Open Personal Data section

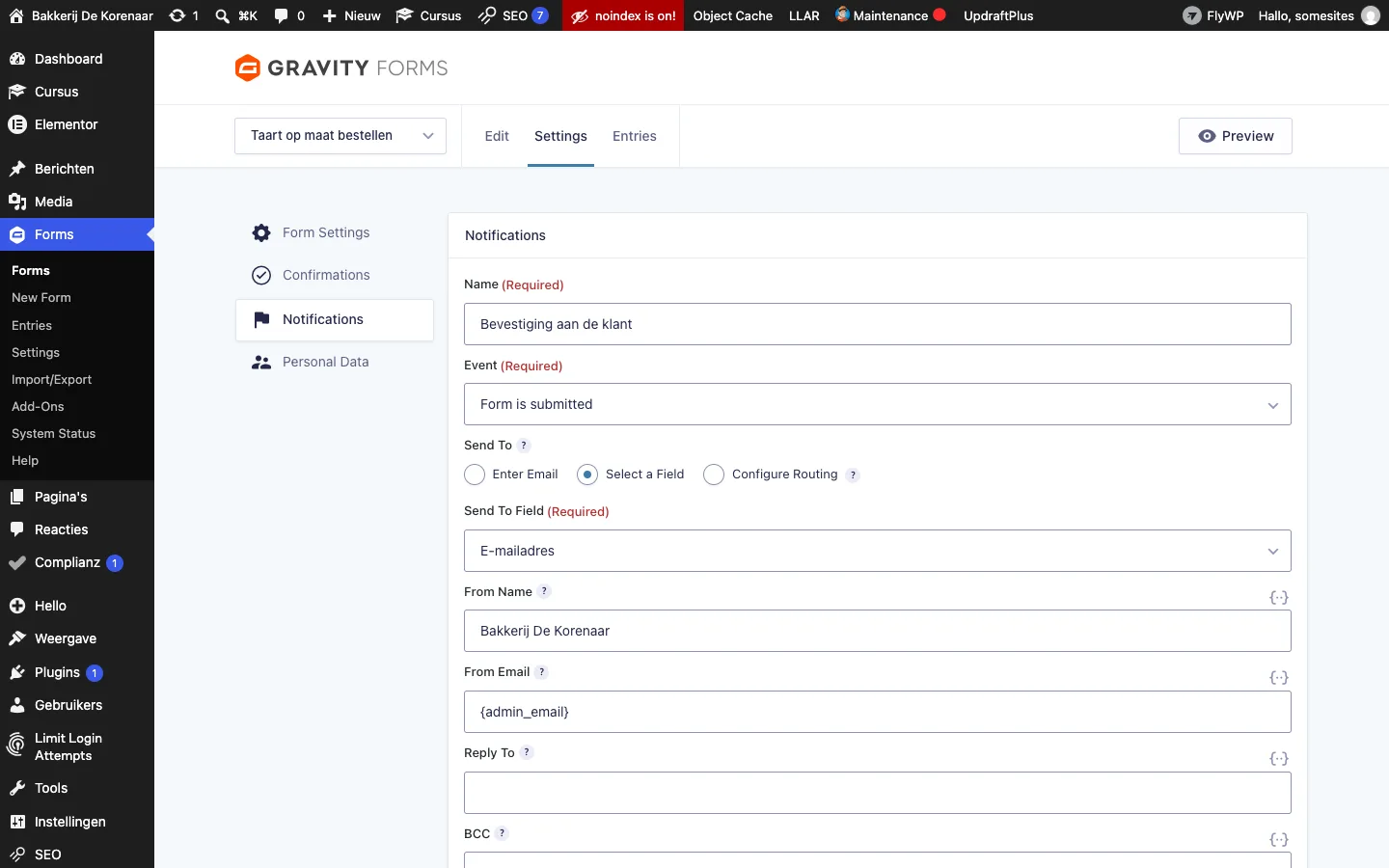[335, 362]
